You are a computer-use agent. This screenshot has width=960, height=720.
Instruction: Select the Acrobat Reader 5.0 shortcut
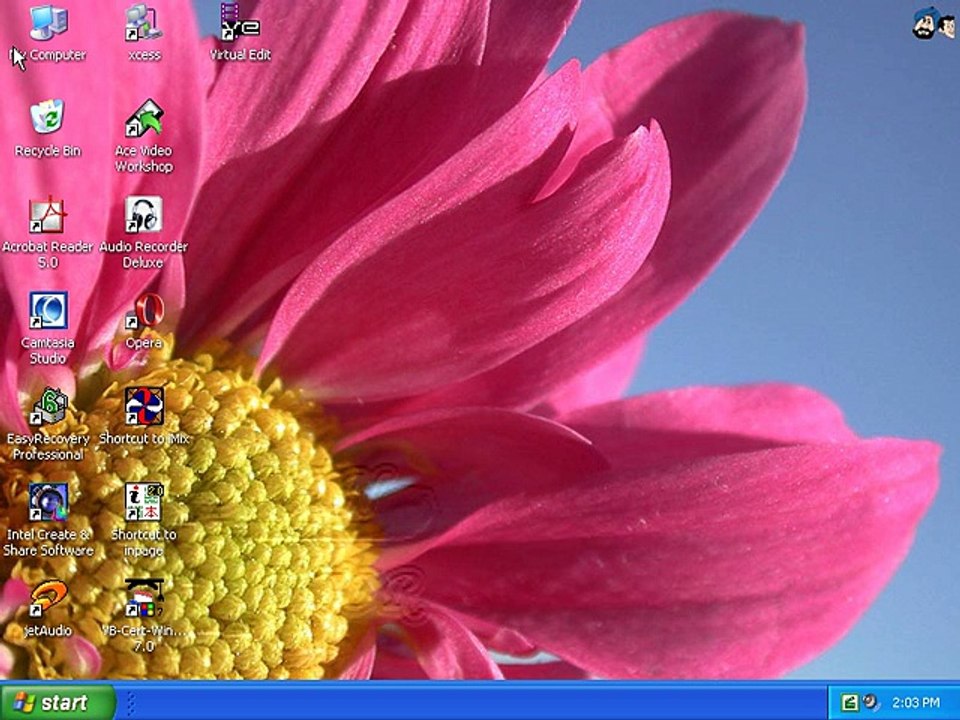point(48,214)
